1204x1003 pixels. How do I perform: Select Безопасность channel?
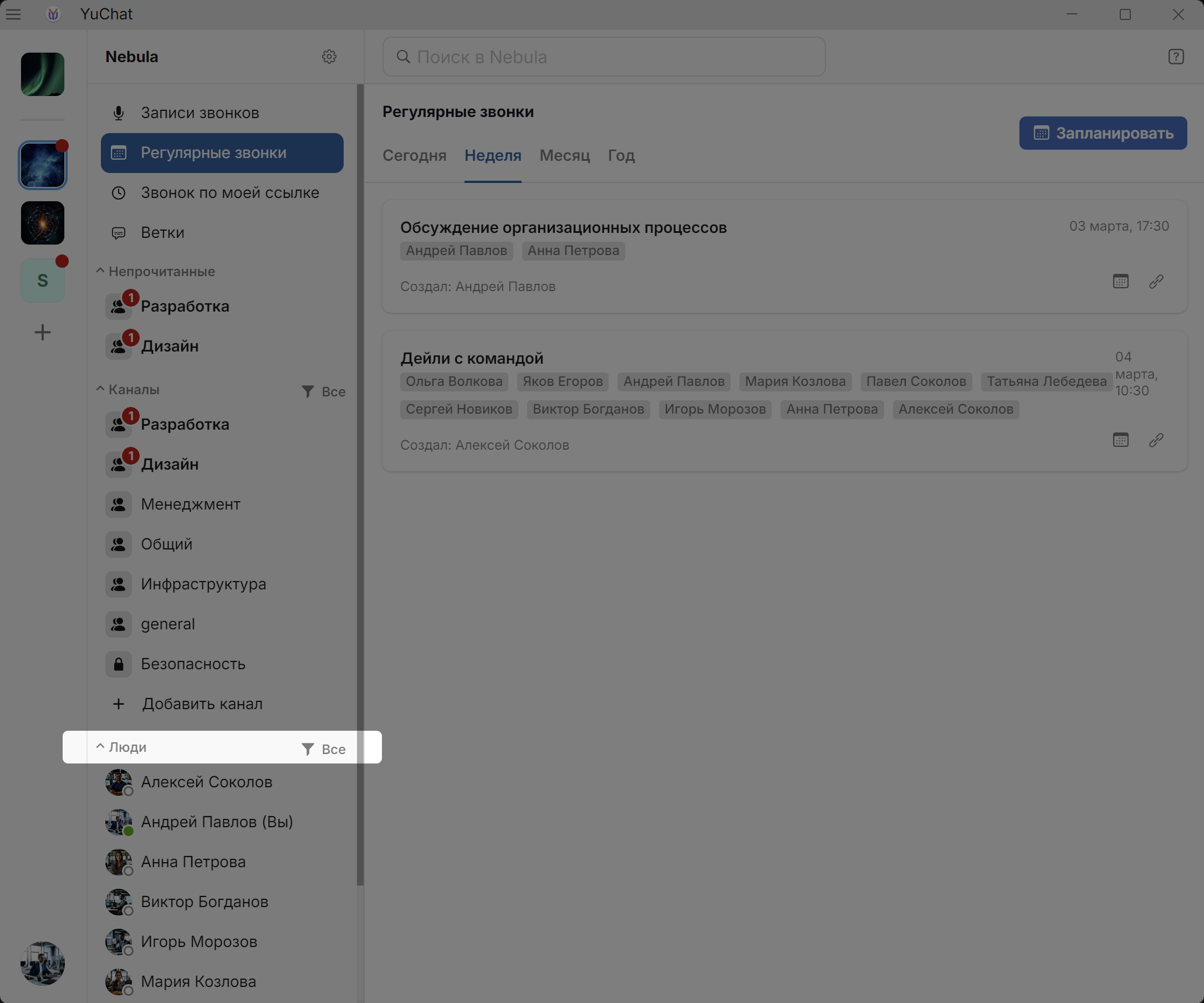tap(194, 664)
